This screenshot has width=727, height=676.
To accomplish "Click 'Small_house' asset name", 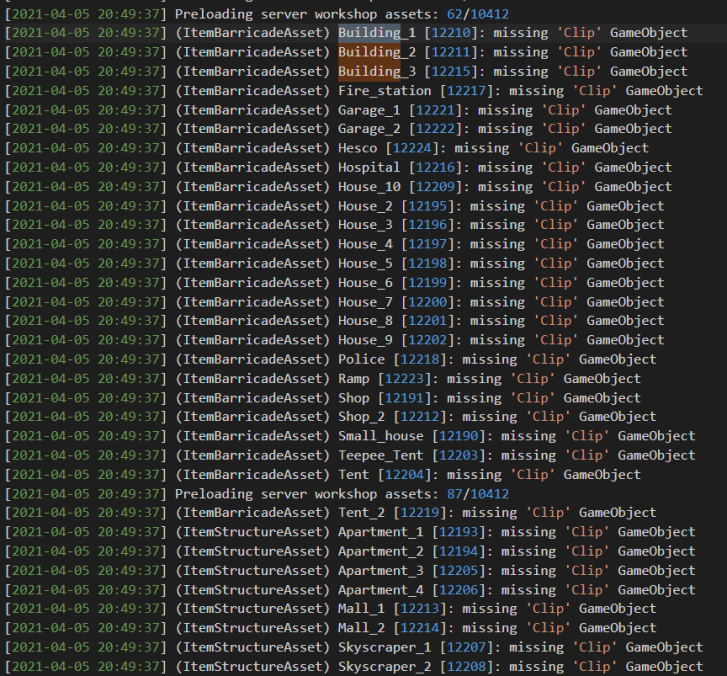I will tap(381, 436).
